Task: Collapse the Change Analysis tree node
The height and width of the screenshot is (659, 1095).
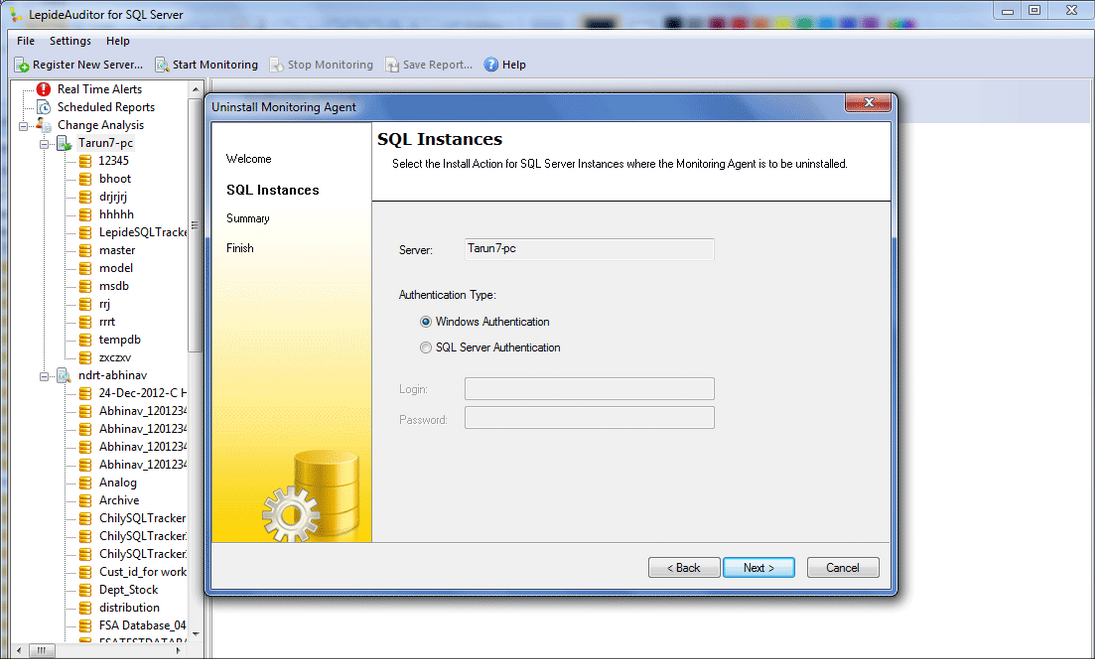Action: click(23, 126)
